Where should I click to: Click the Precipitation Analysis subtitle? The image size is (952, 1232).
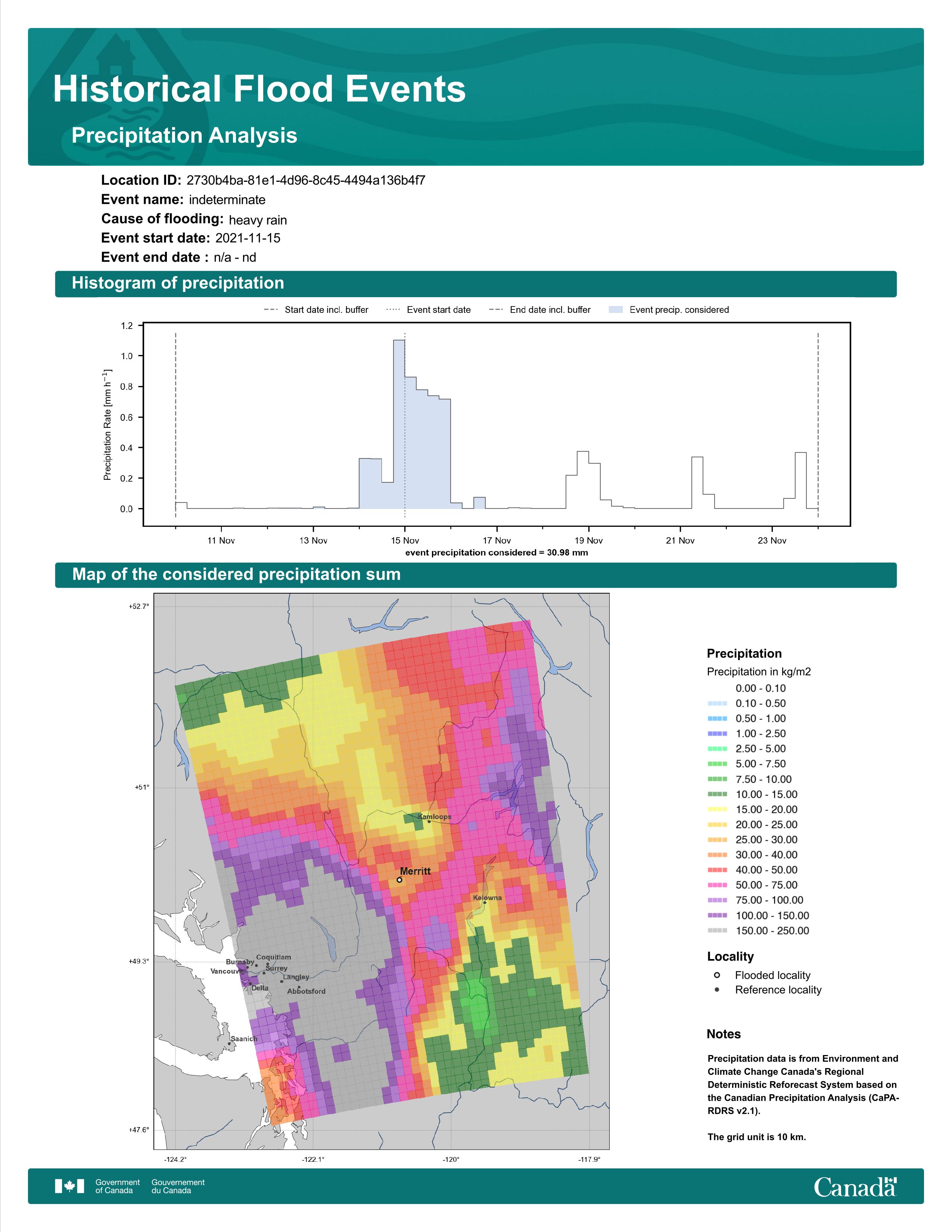click(184, 136)
